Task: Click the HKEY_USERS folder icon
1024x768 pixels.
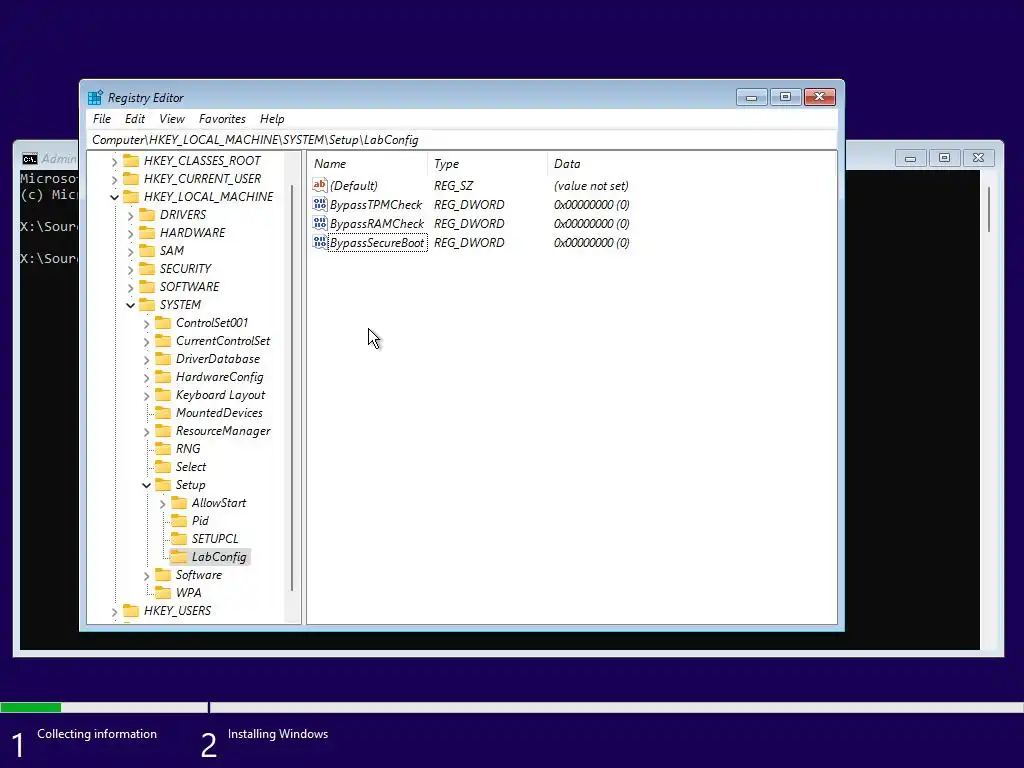Action: (131, 611)
